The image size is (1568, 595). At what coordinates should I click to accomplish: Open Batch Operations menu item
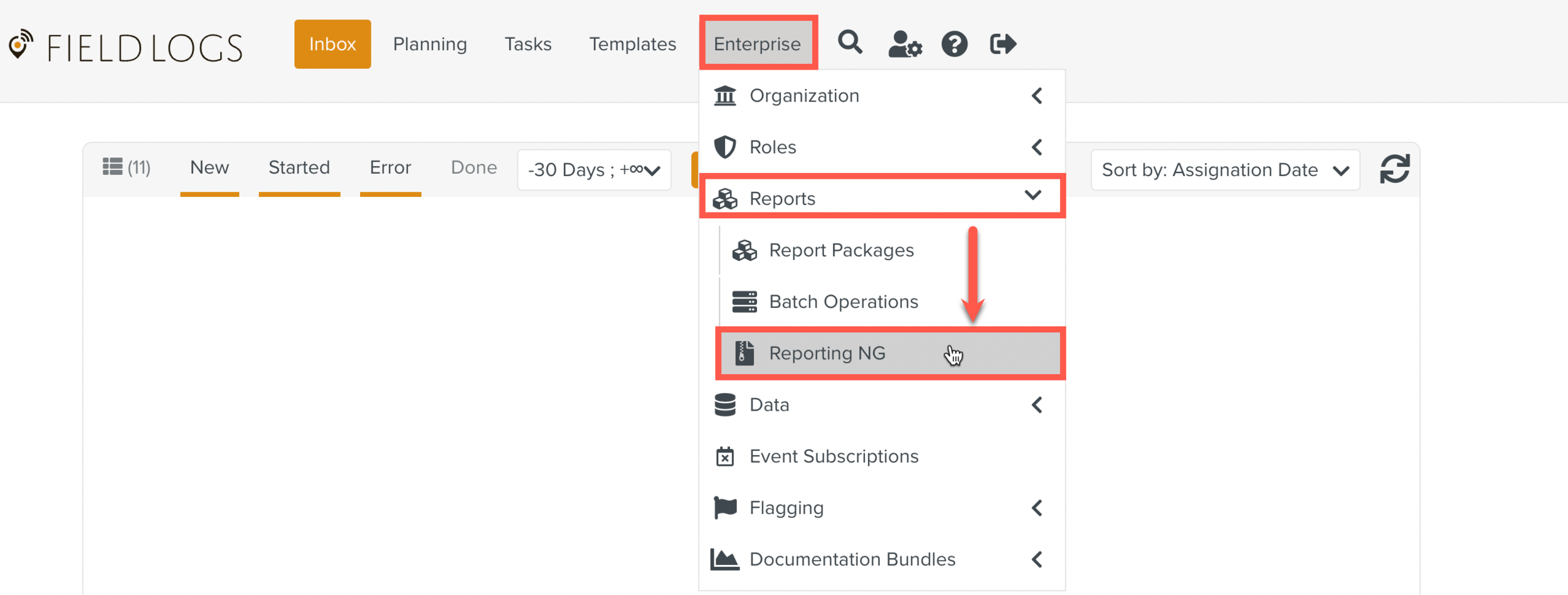click(843, 302)
